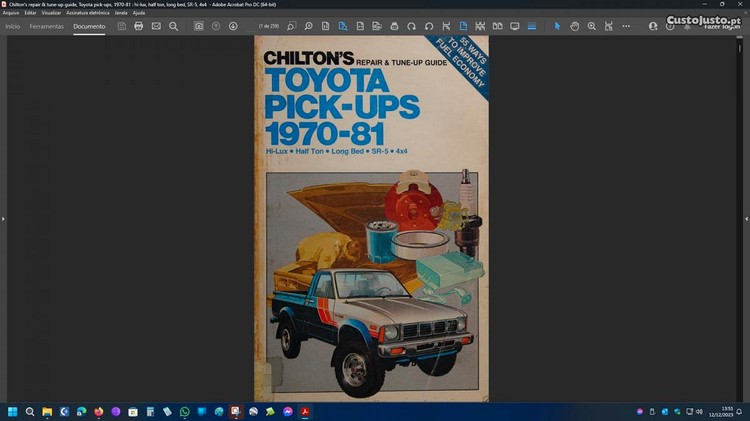
Task: Click the Chilton's Toyota manual cover page
Action: (371, 220)
